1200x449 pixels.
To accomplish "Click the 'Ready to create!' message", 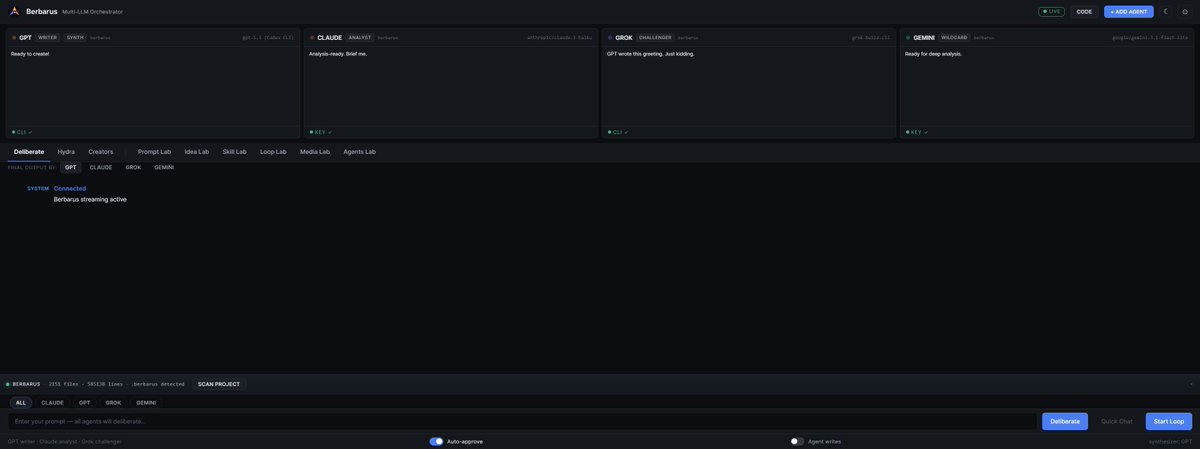I will (30, 54).
